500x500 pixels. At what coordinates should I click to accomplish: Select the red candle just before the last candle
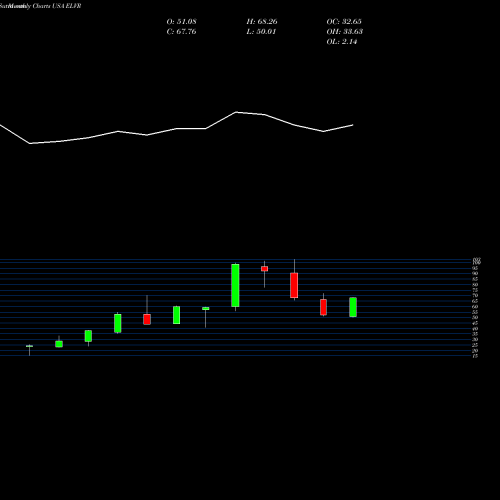point(323,307)
